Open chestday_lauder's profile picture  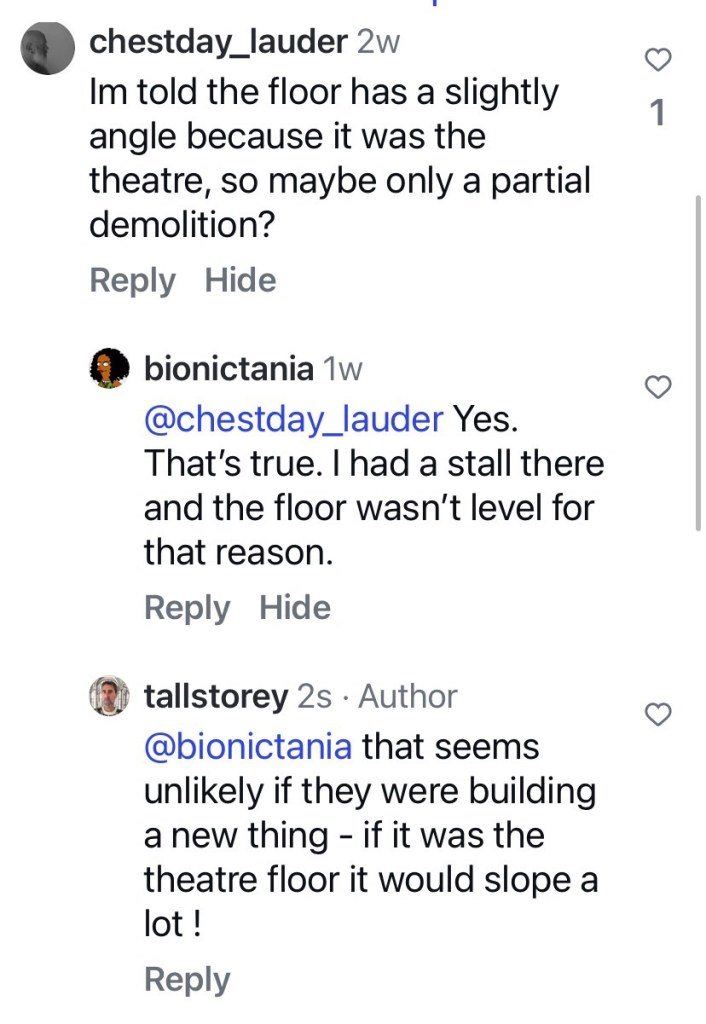coord(47,46)
